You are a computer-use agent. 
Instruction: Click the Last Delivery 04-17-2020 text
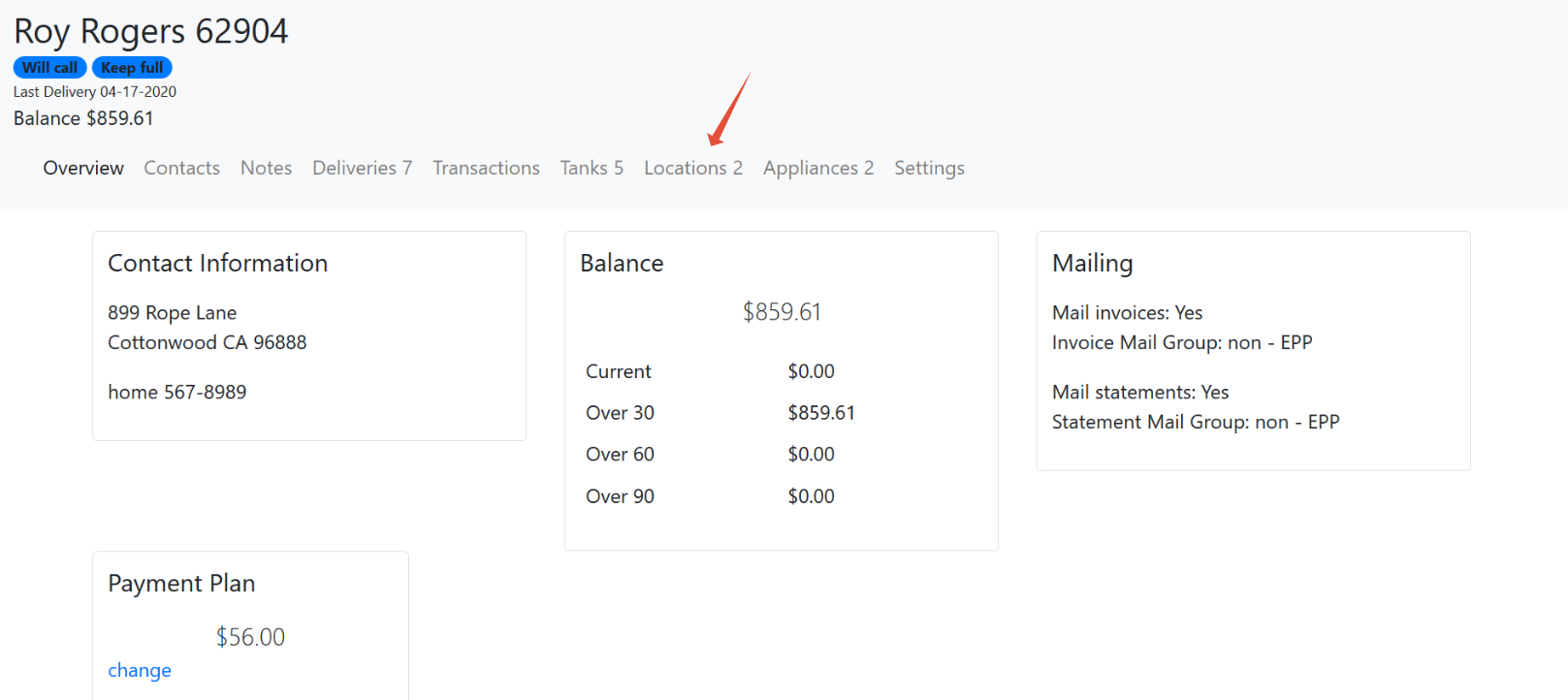click(x=95, y=92)
